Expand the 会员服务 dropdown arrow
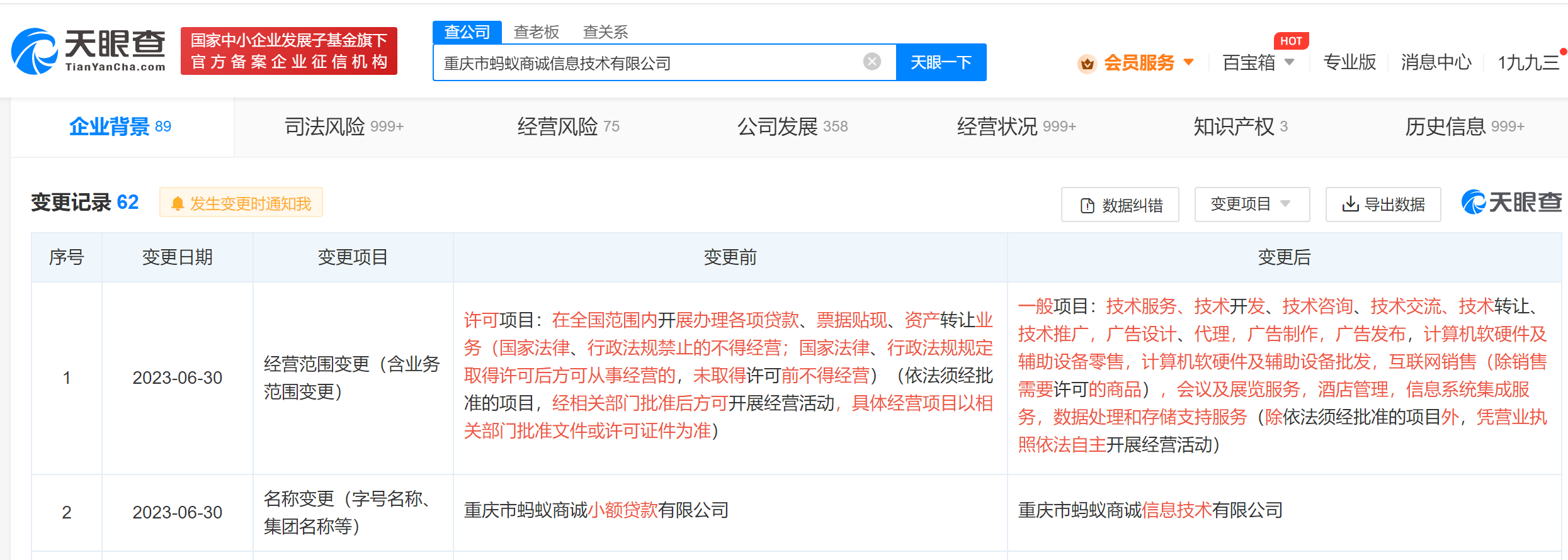The height and width of the screenshot is (560, 1568). (1189, 62)
